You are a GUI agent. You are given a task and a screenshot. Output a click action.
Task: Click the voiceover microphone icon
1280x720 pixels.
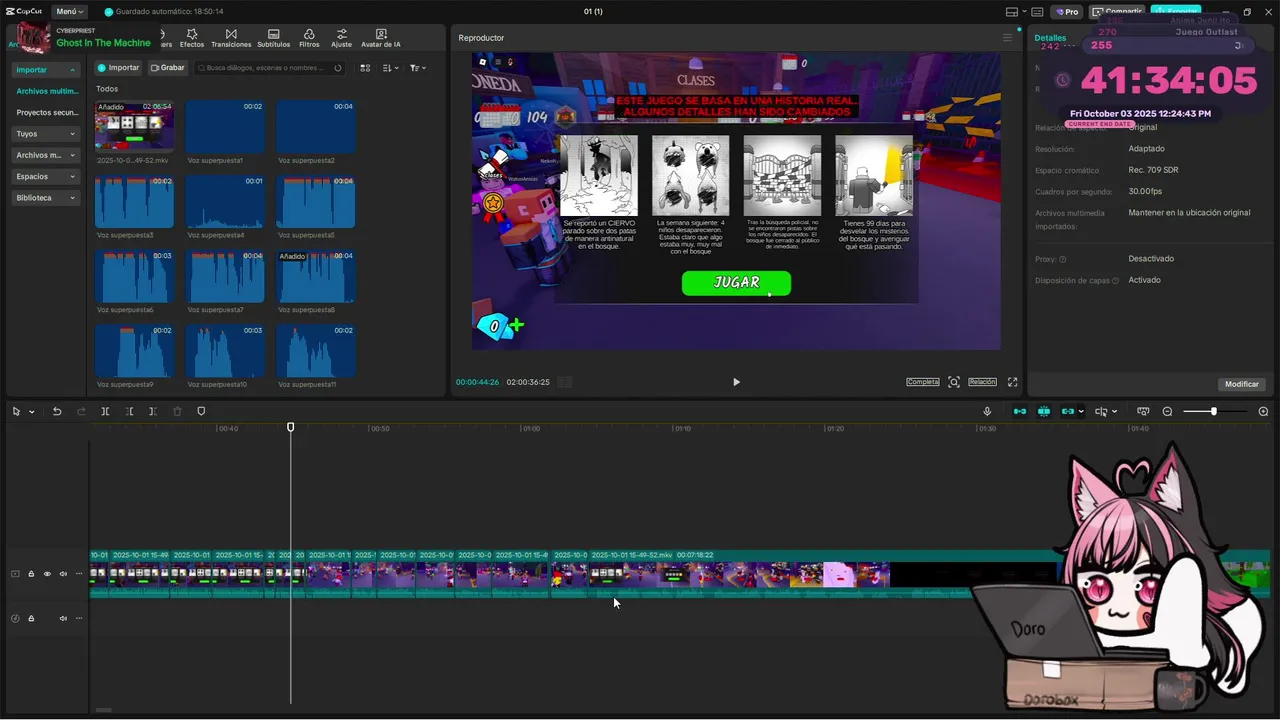point(987,412)
